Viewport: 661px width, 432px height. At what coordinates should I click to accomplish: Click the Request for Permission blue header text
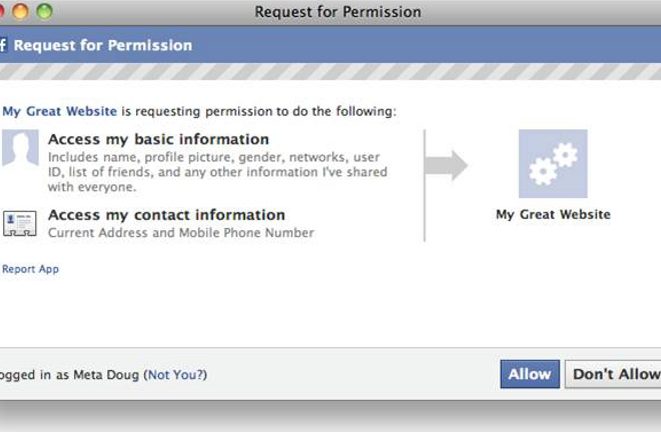click(103, 45)
